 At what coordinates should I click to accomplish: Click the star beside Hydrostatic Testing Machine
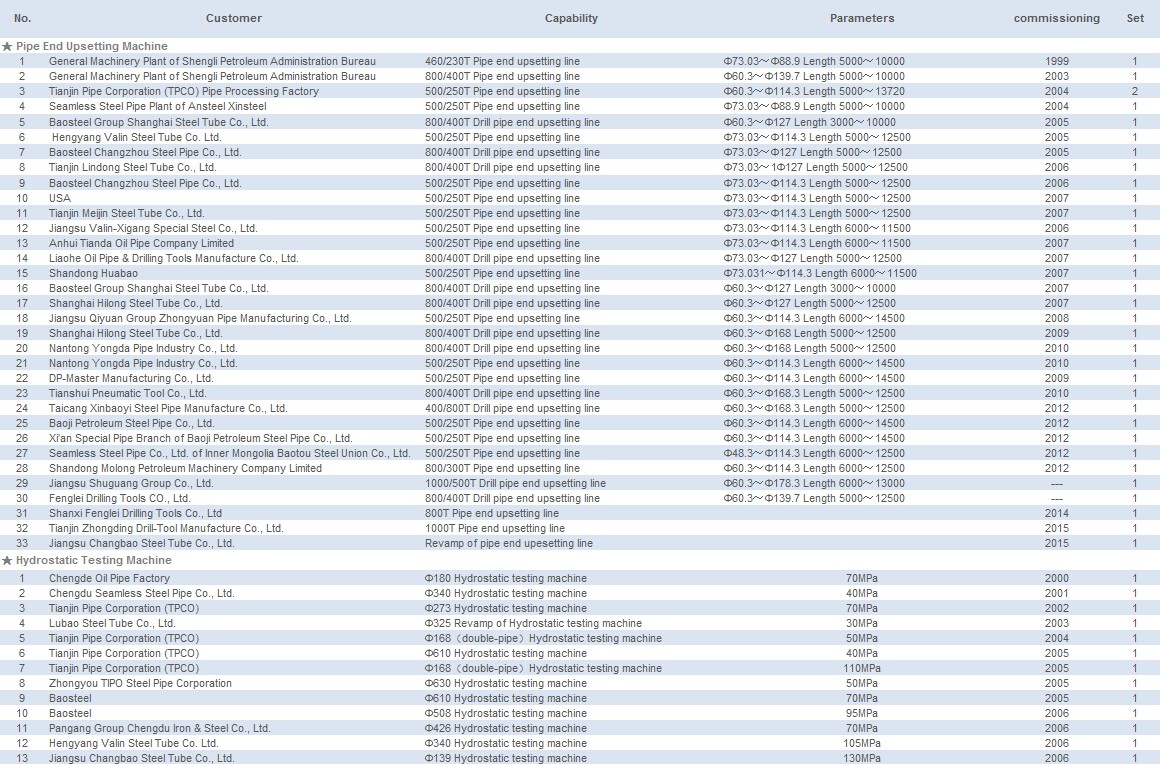tap(7, 561)
